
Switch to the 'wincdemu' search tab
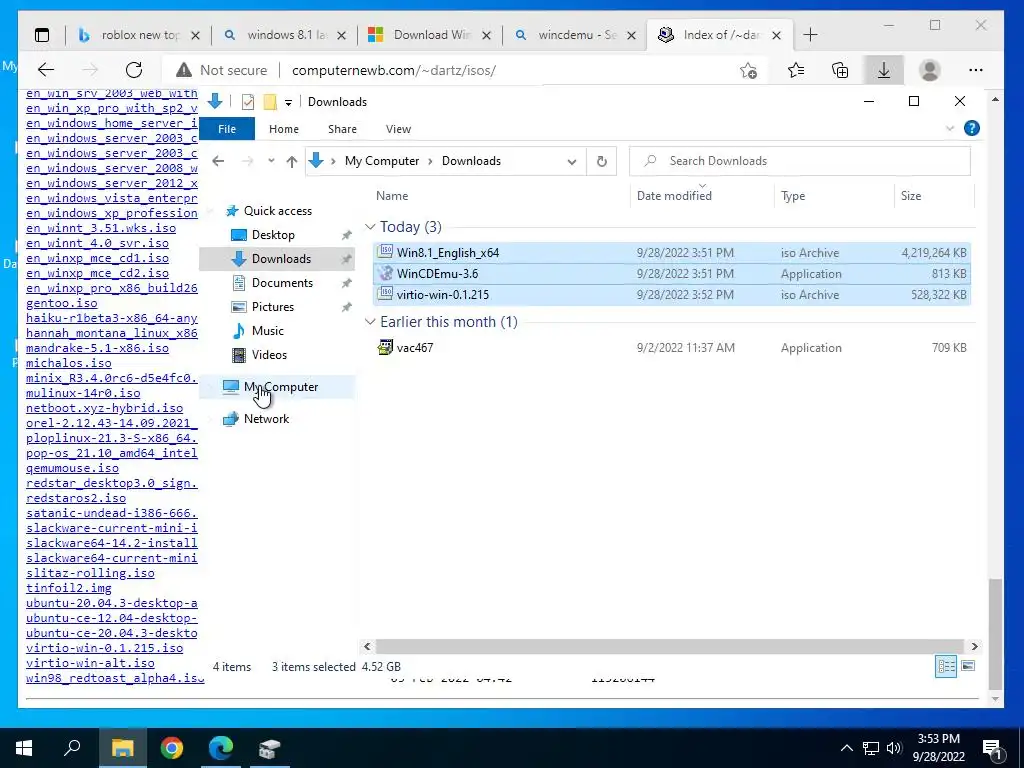tap(576, 35)
